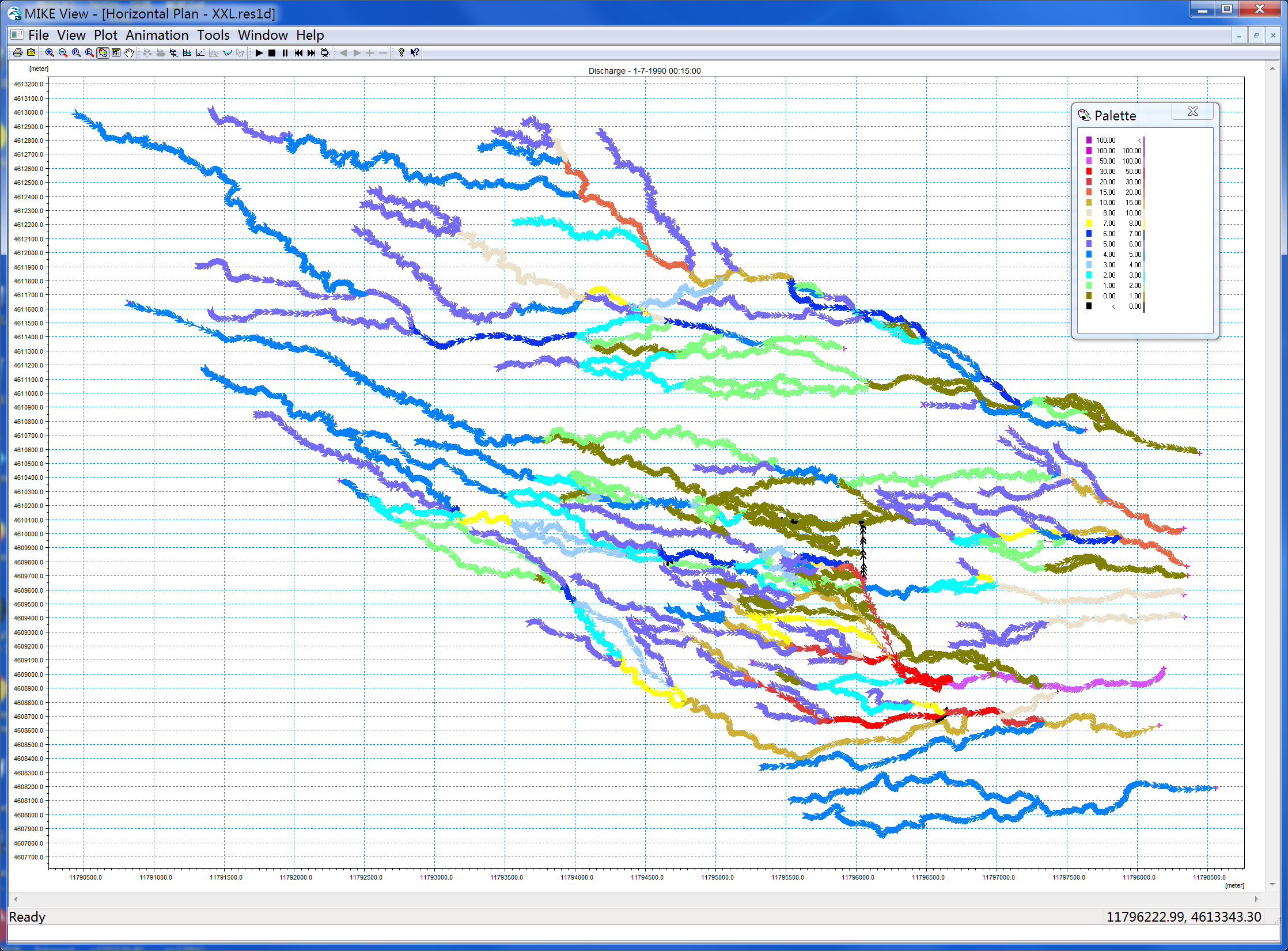Close the Palette window
1288x951 pixels.
coord(1192,112)
